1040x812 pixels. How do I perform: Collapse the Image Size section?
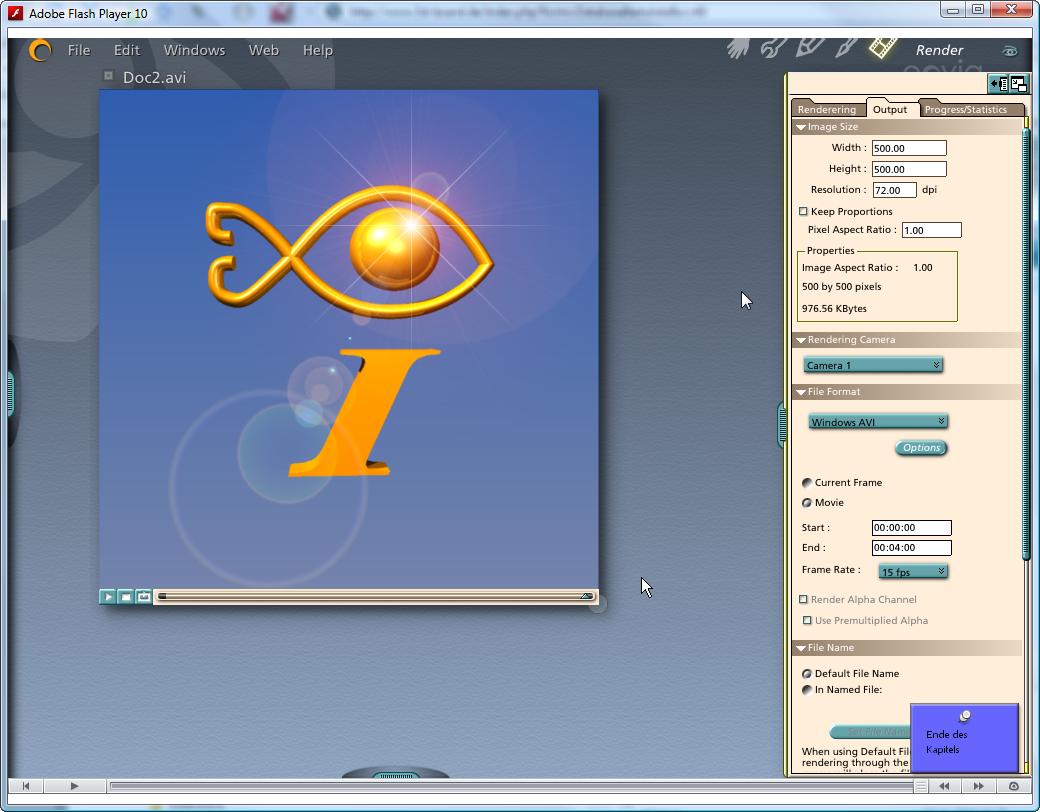click(x=801, y=127)
